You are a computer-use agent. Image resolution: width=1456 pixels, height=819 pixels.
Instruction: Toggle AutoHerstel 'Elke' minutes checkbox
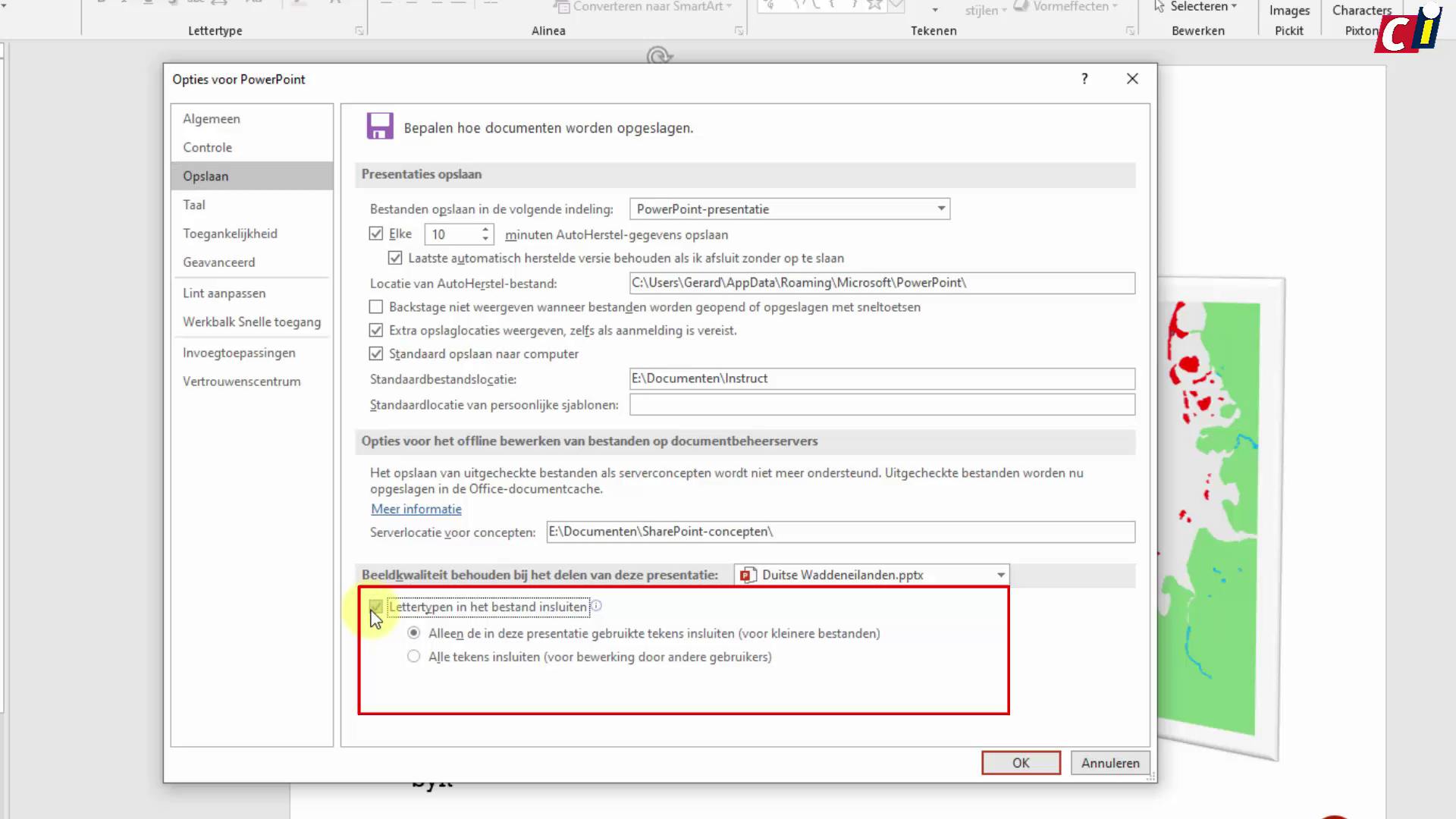coord(376,234)
